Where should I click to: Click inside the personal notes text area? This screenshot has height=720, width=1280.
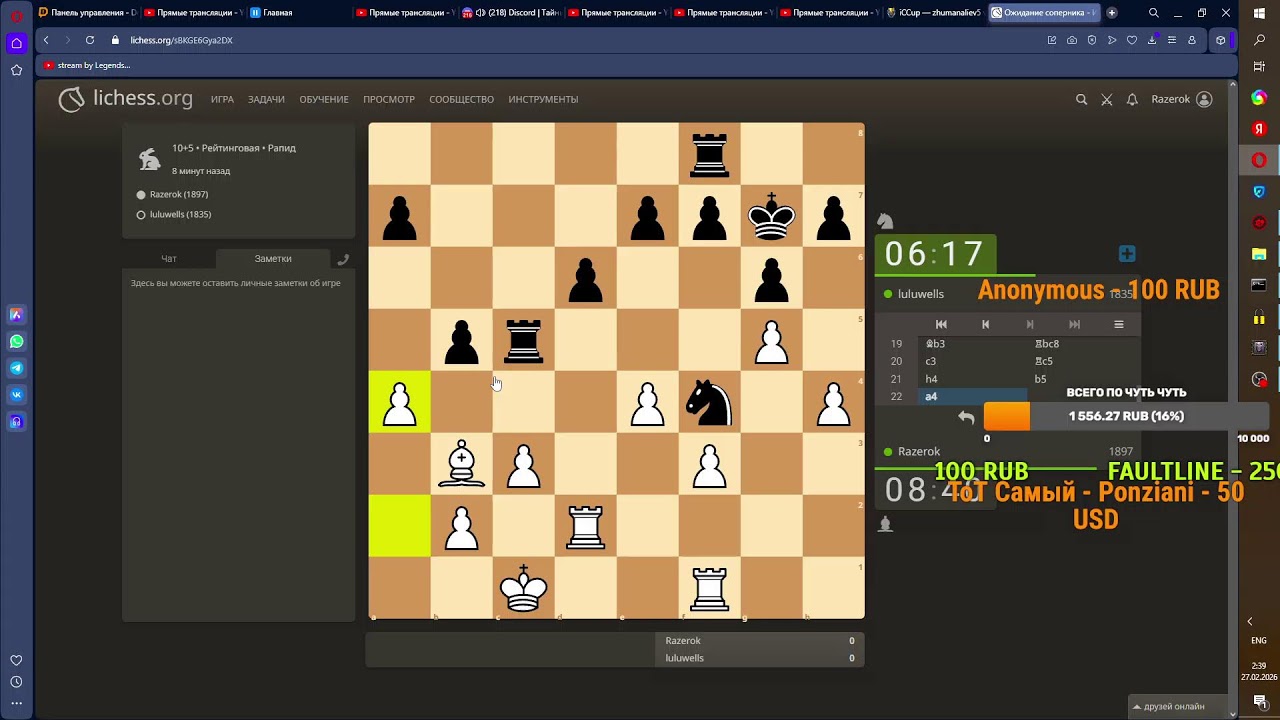(238, 445)
